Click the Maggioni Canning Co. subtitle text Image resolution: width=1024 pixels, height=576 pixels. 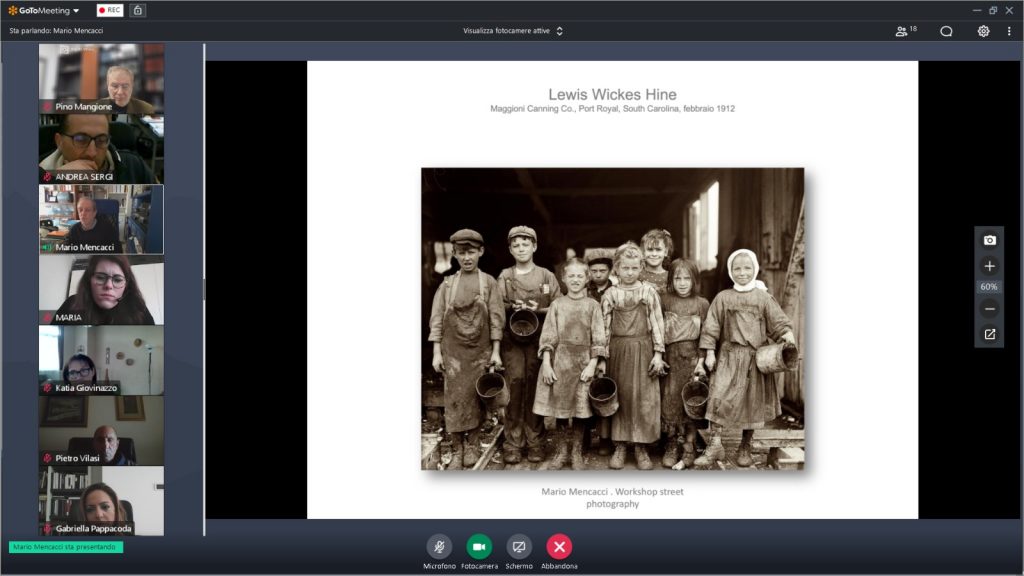[x=612, y=108]
